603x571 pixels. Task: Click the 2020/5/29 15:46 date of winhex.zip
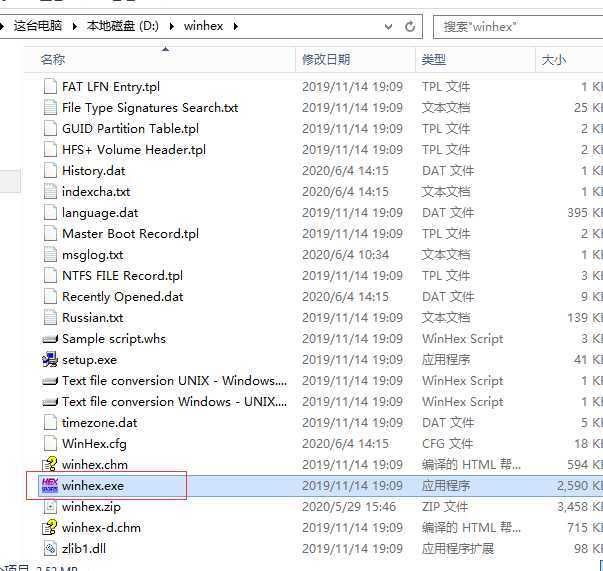(x=349, y=507)
